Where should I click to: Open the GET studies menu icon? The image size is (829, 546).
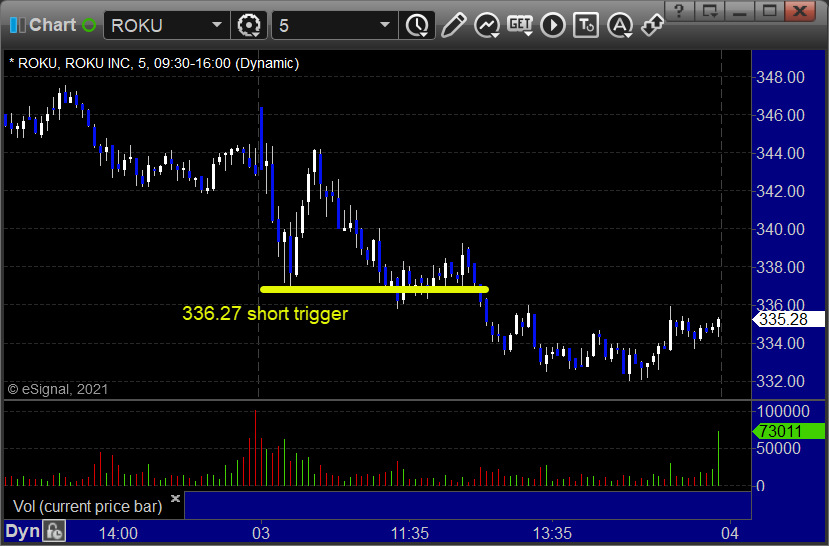[x=520, y=25]
